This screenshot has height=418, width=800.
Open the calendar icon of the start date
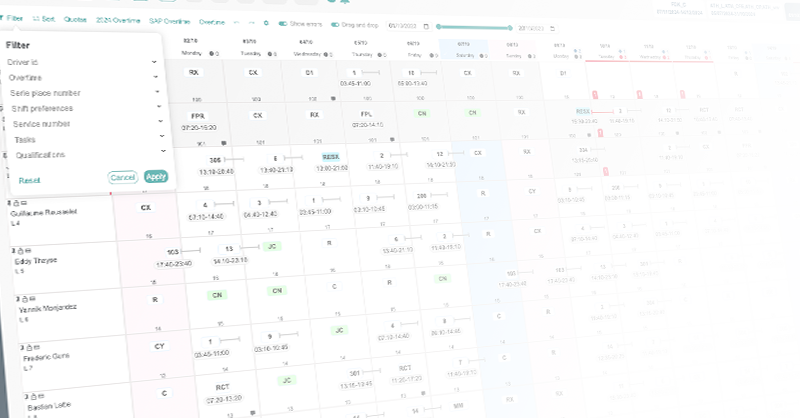click(x=427, y=26)
